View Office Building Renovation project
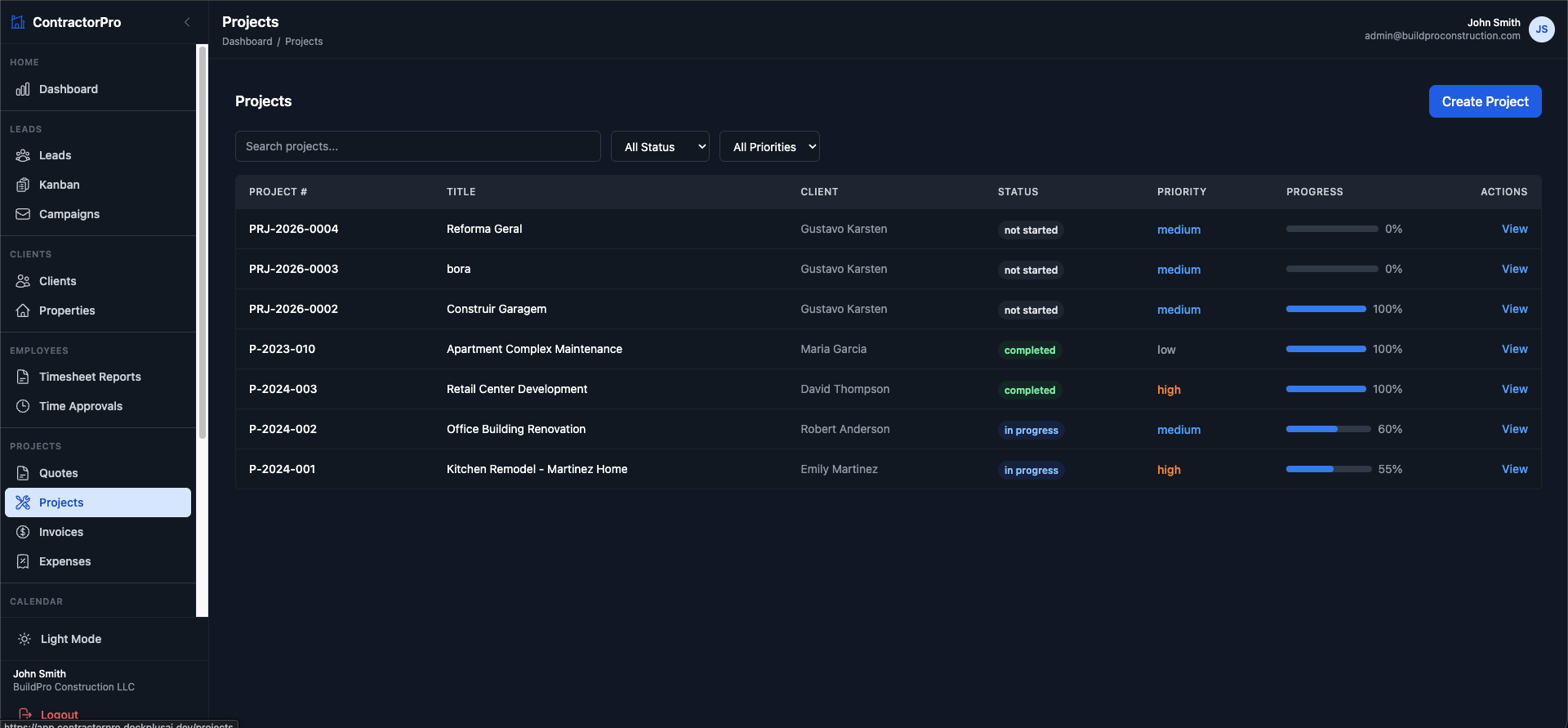Screen dimensions: 1568x728 tap(1514, 429)
